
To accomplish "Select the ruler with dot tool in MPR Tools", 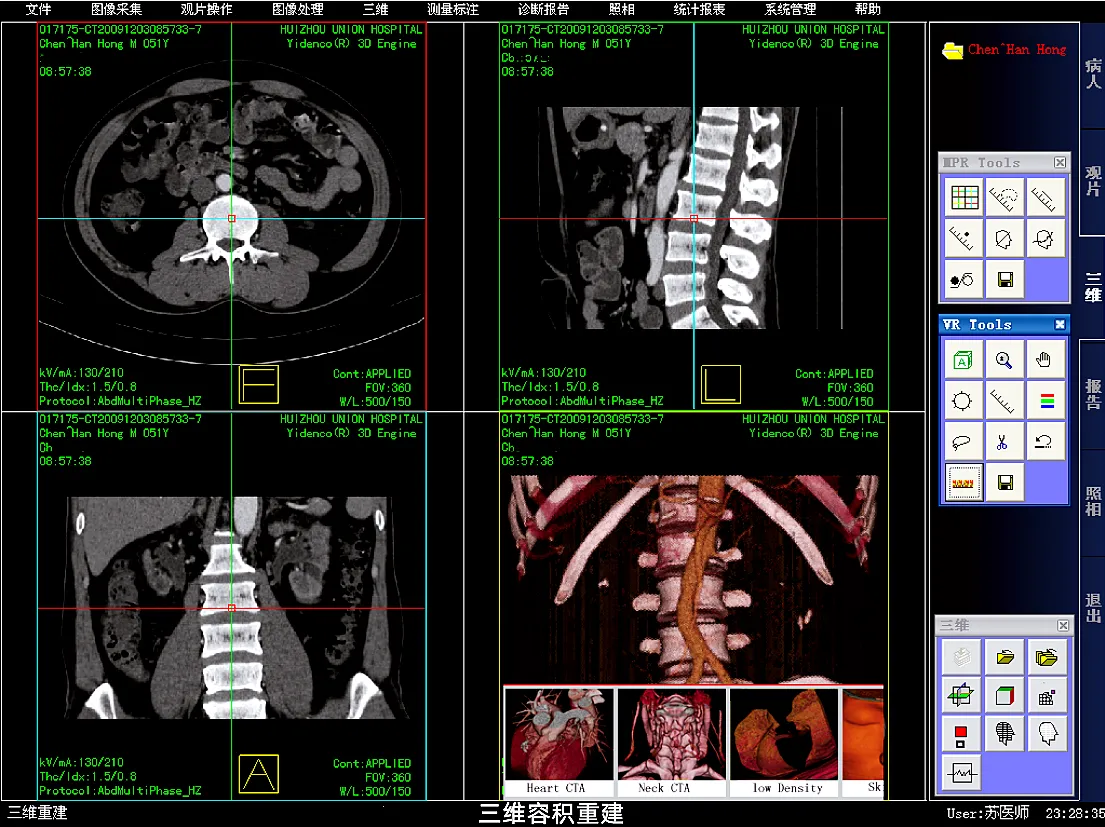I will pyautogui.click(x=964, y=239).
